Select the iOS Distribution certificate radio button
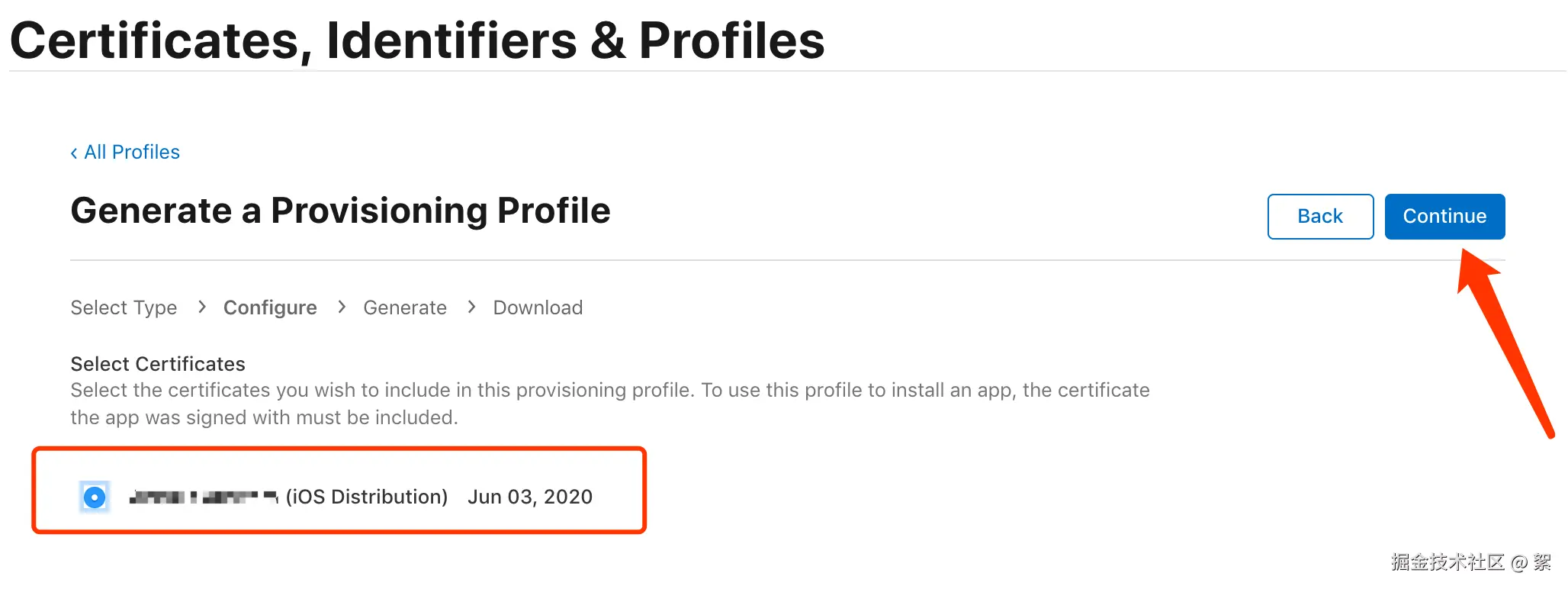Screen dimensions: 1568x589 click(x=95, y=497)
